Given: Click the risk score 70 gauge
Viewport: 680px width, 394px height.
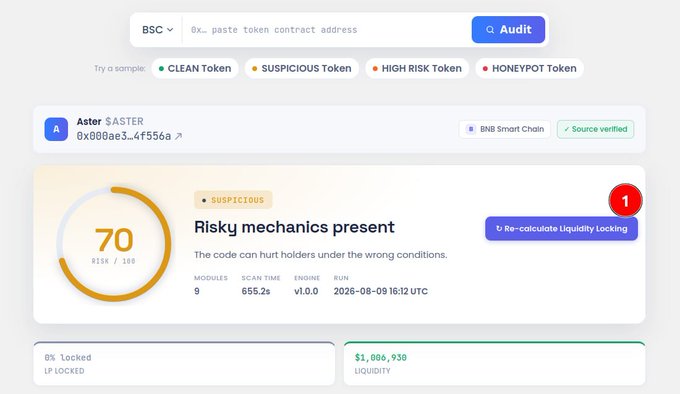Looking at the screenshot, I should click(114, 244).
